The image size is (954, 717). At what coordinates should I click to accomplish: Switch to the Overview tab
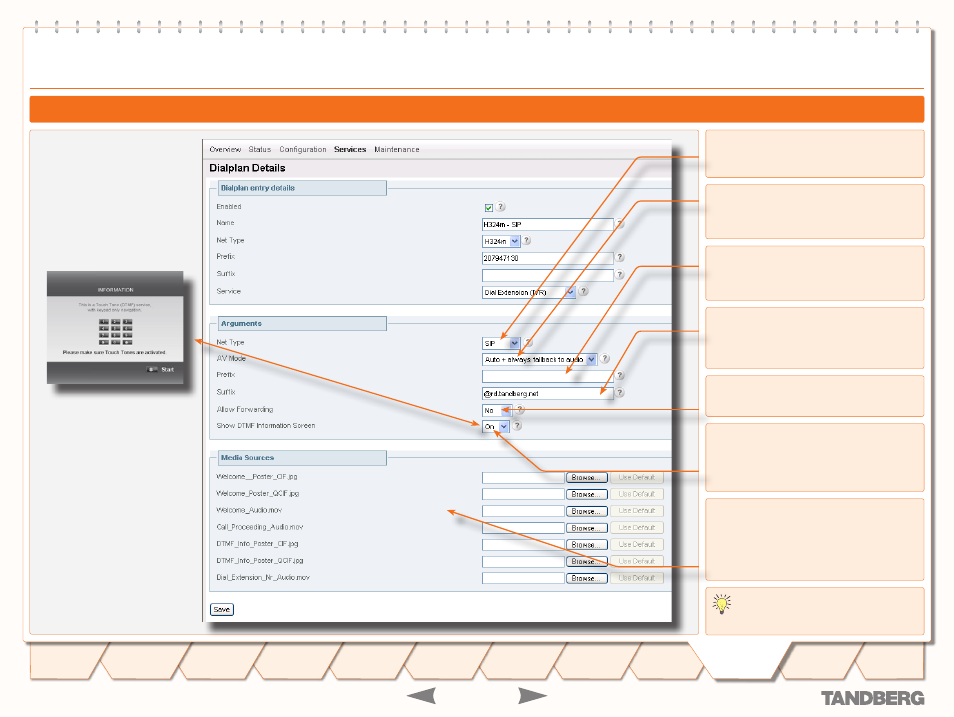tap(225, 150)
